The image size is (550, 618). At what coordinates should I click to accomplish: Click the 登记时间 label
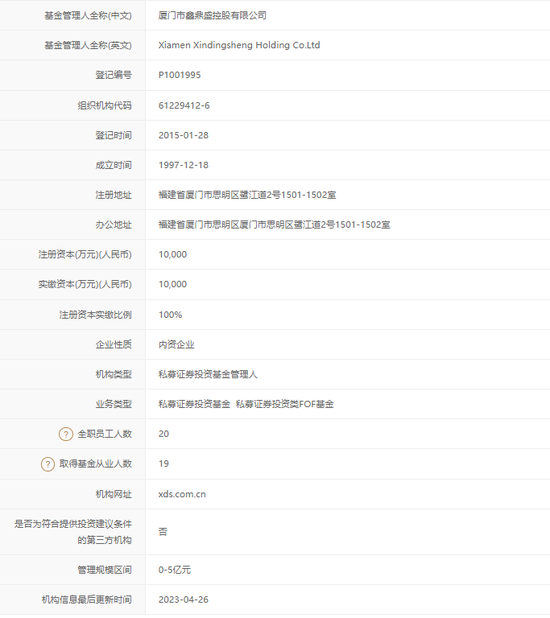tap(114, 135)
